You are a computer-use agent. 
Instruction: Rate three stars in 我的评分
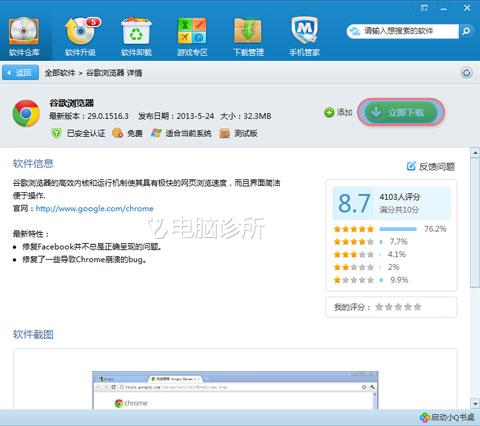[398, 307]
